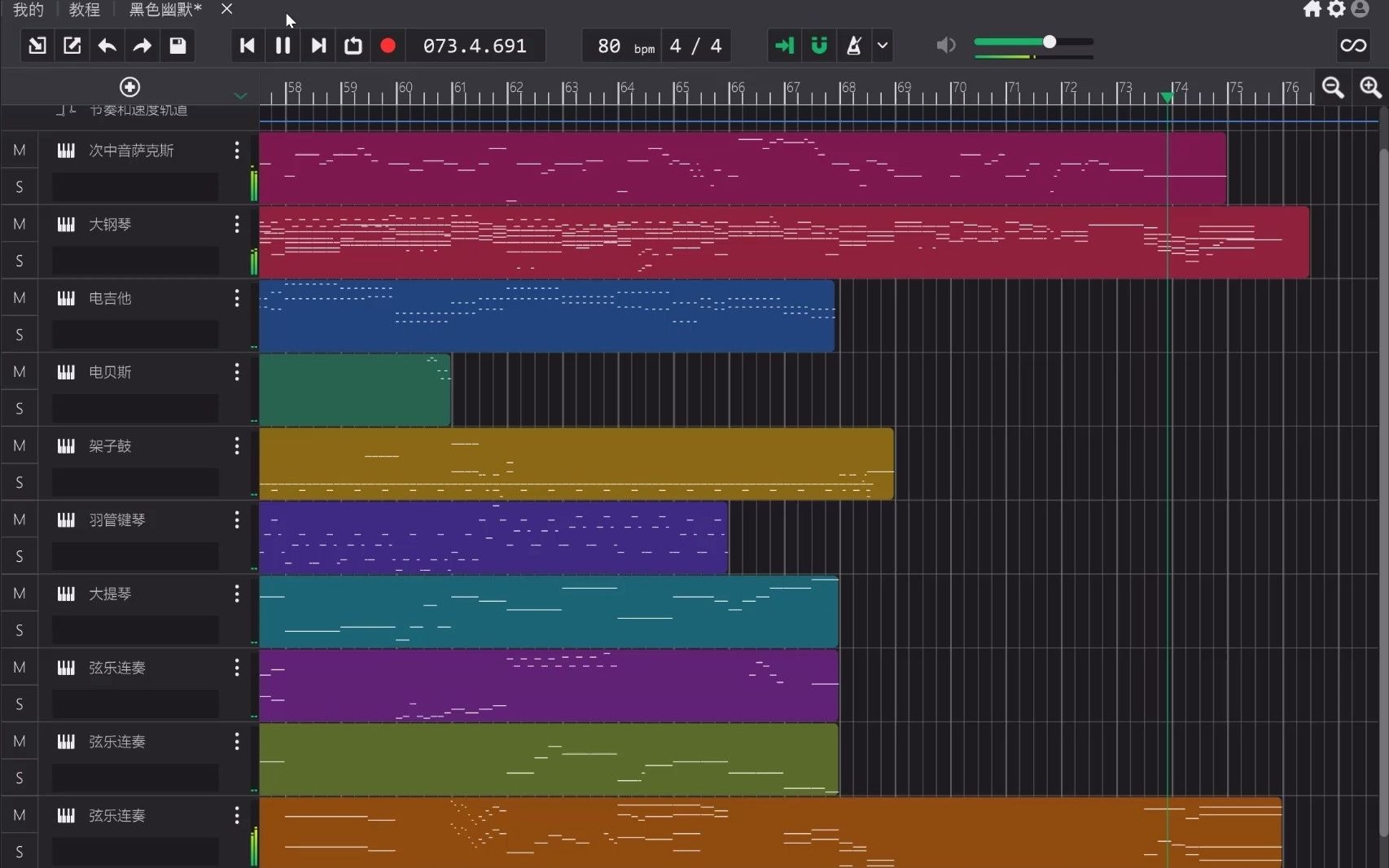Switch to the 我的 tab

(x=28, y=9)
